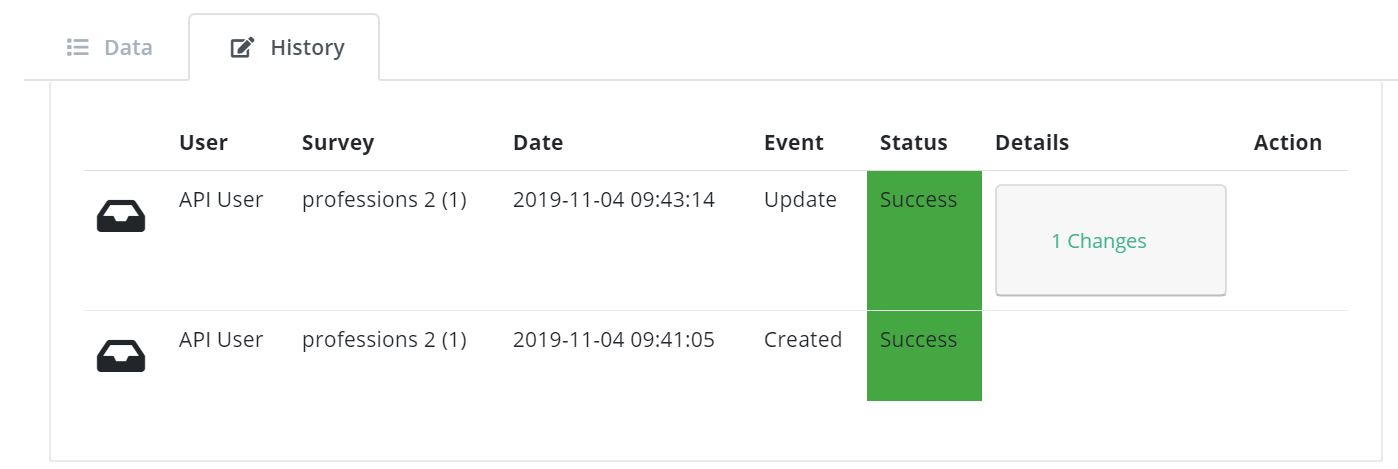Select the 09:41:05 date entry
1398x469 pixels.
[x=614, y=340]
